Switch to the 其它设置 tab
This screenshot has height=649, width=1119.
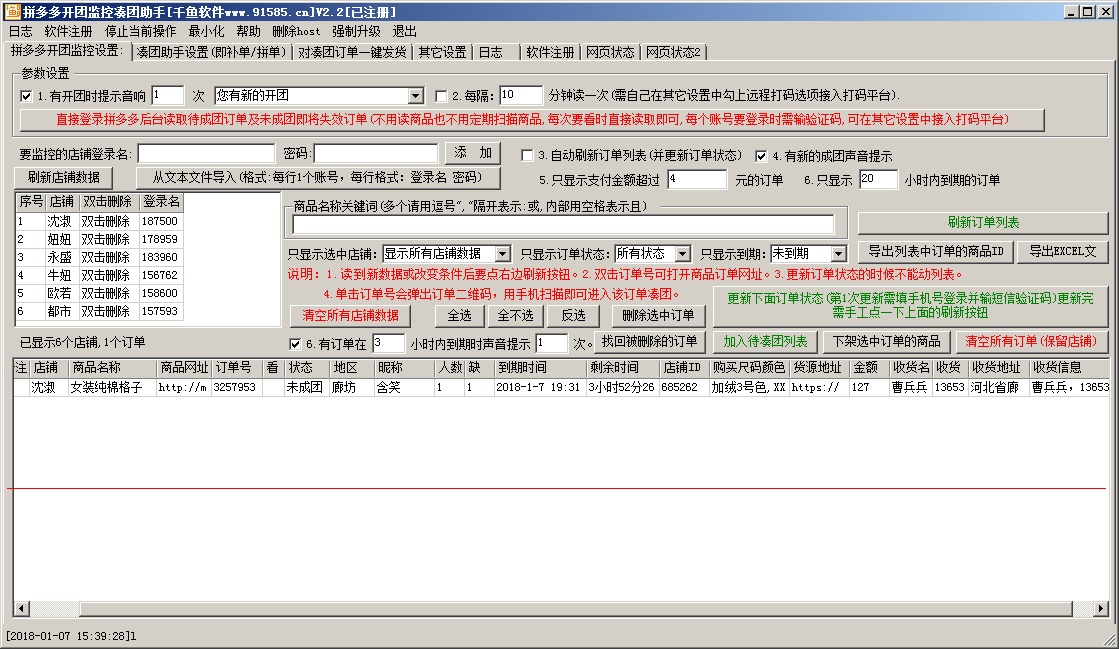442,52
